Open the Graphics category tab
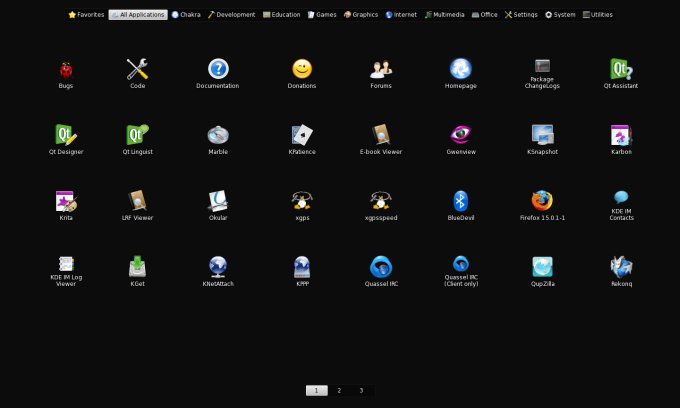This screenshot has width=680, height=408. coord(361,15)
